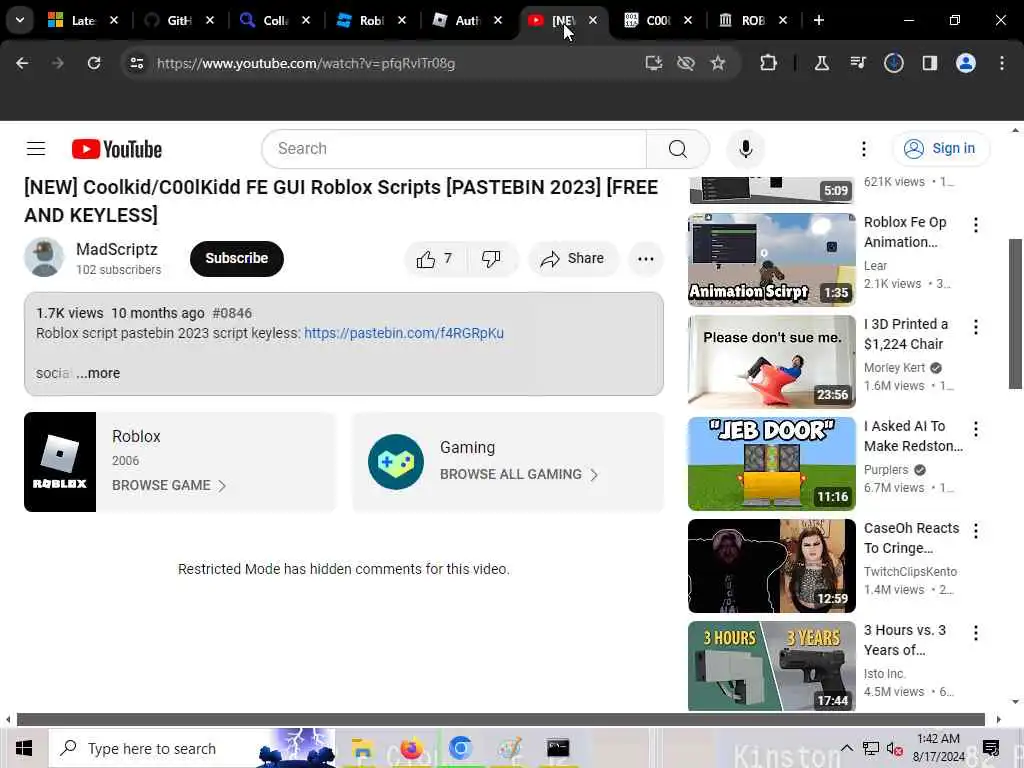Dislike the video with thumbs down
This screenshot has width=1024, height=768.
tap(491, 259)
